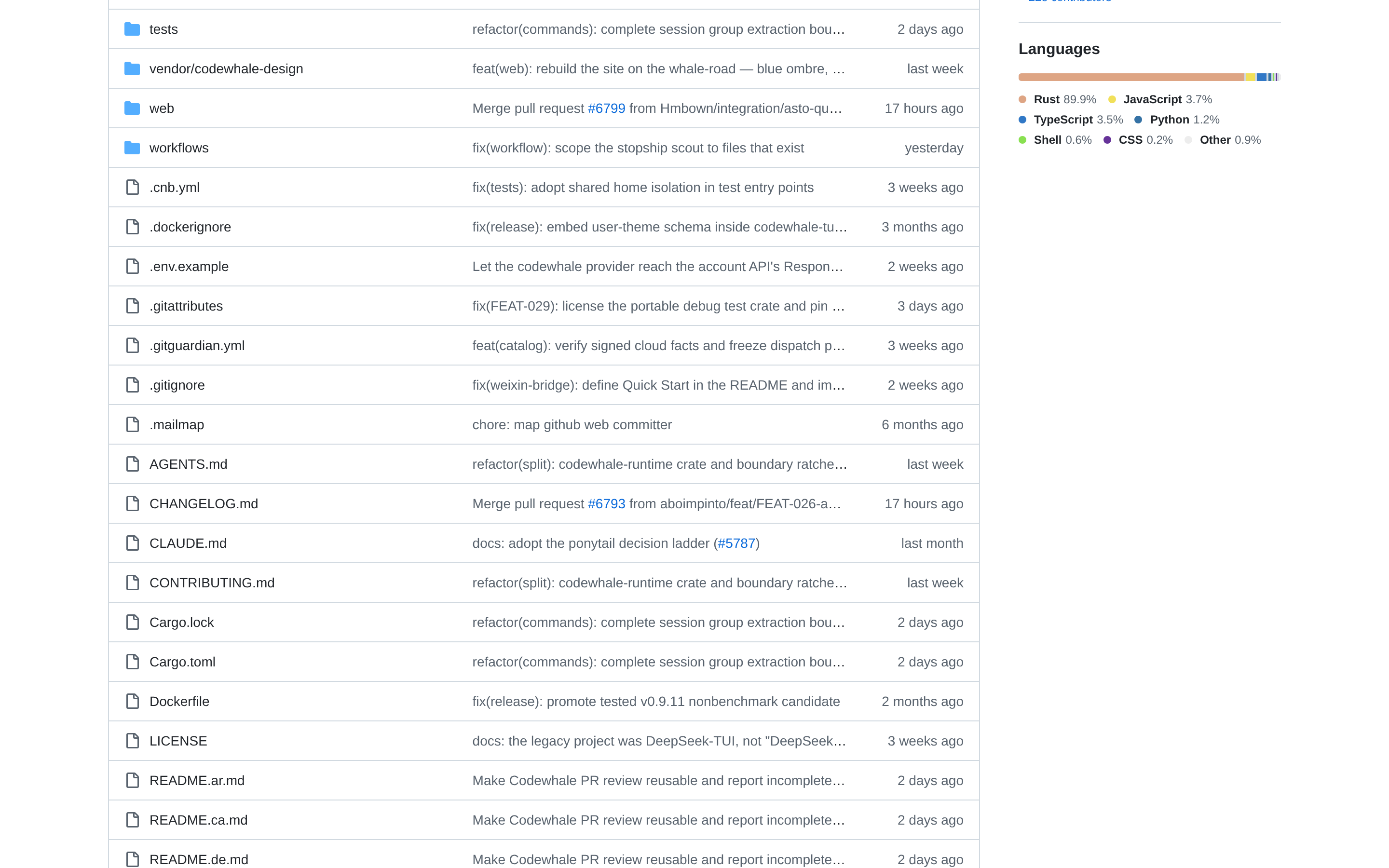Open pull request #6799 link
This screenshot has width=1389, height=868.
606,108
